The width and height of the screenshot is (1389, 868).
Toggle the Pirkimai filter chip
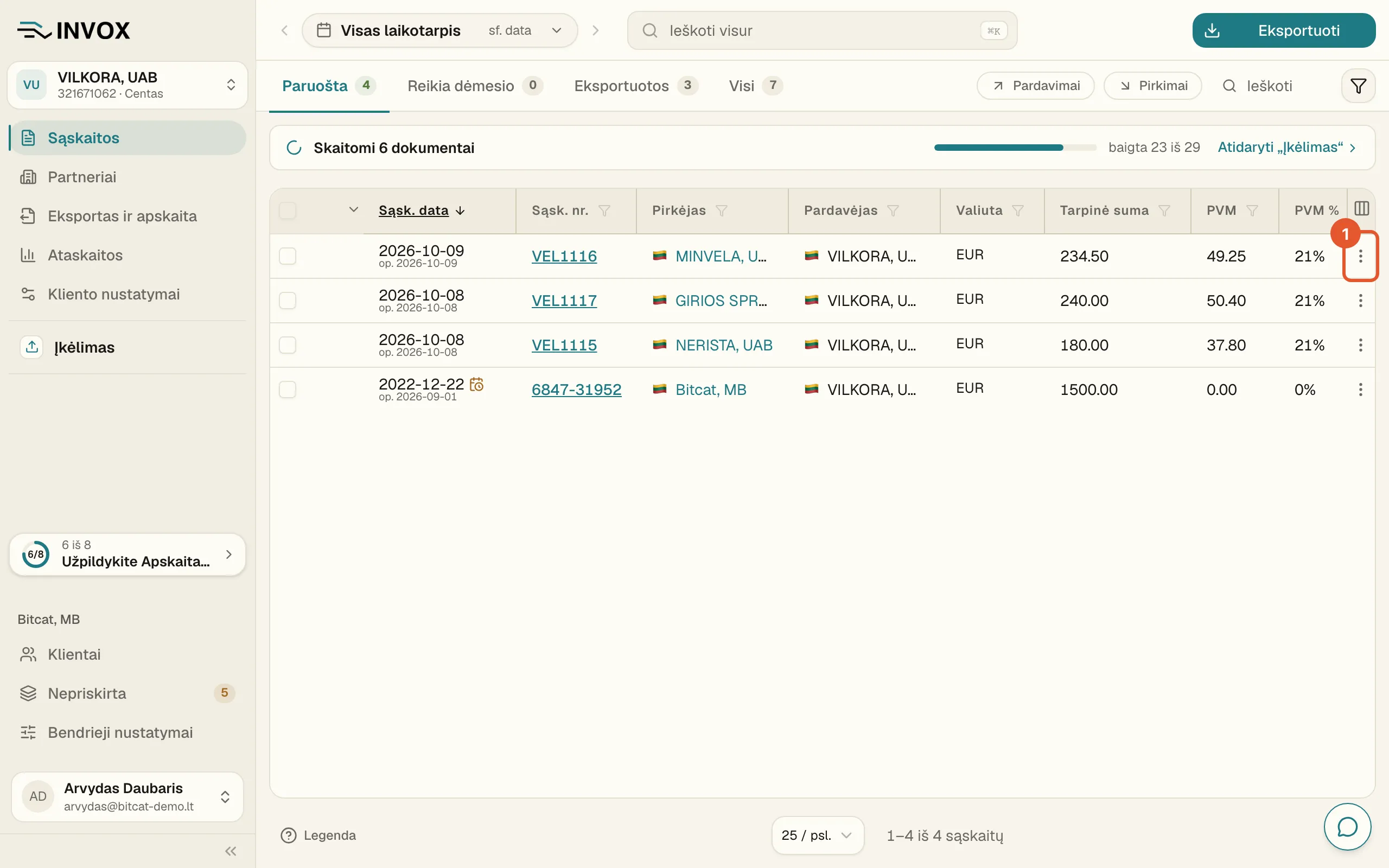pos(1152,86)
